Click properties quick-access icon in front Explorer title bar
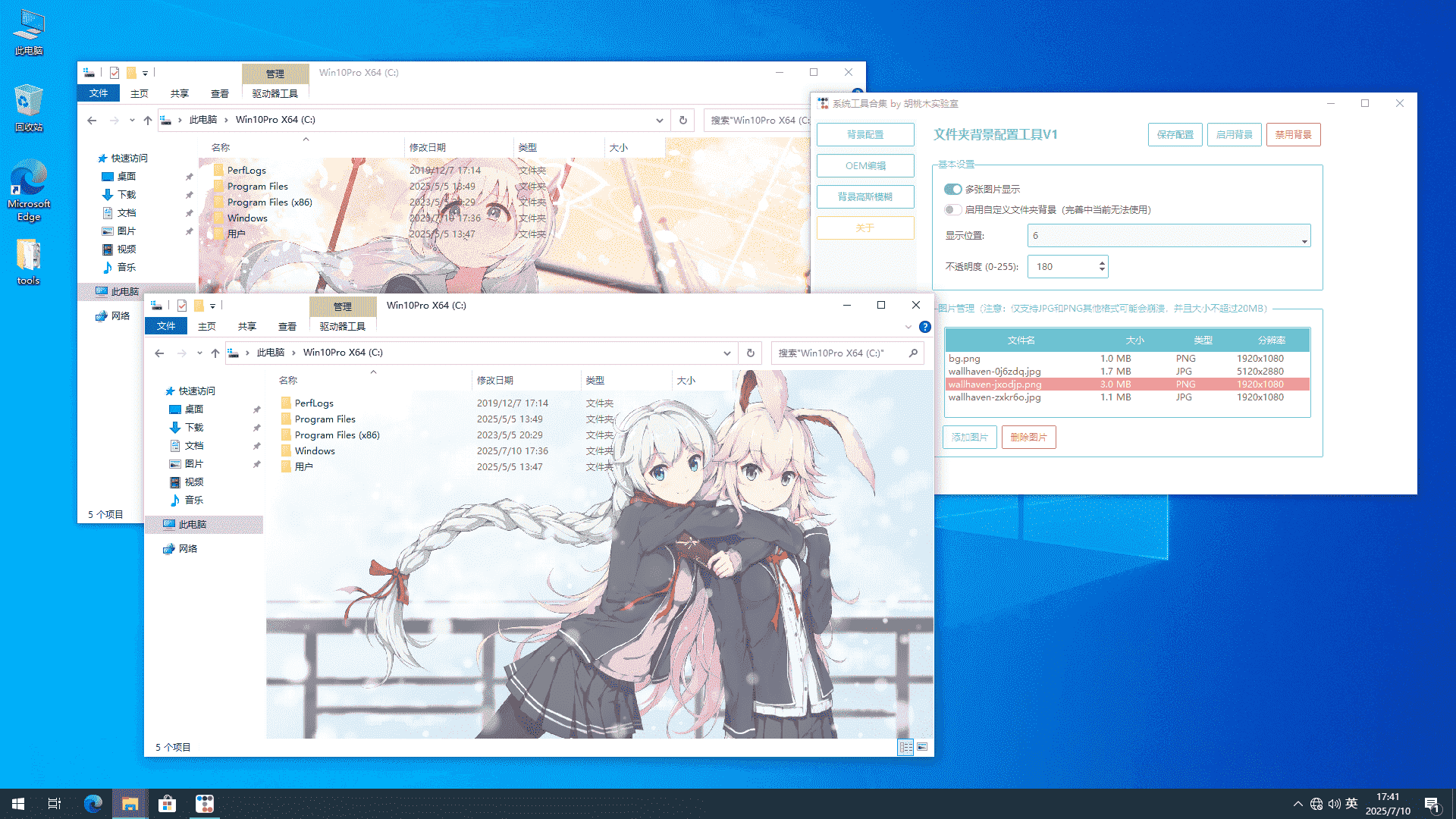Viewport: 1456px width, 819px height. click(182, 306)
